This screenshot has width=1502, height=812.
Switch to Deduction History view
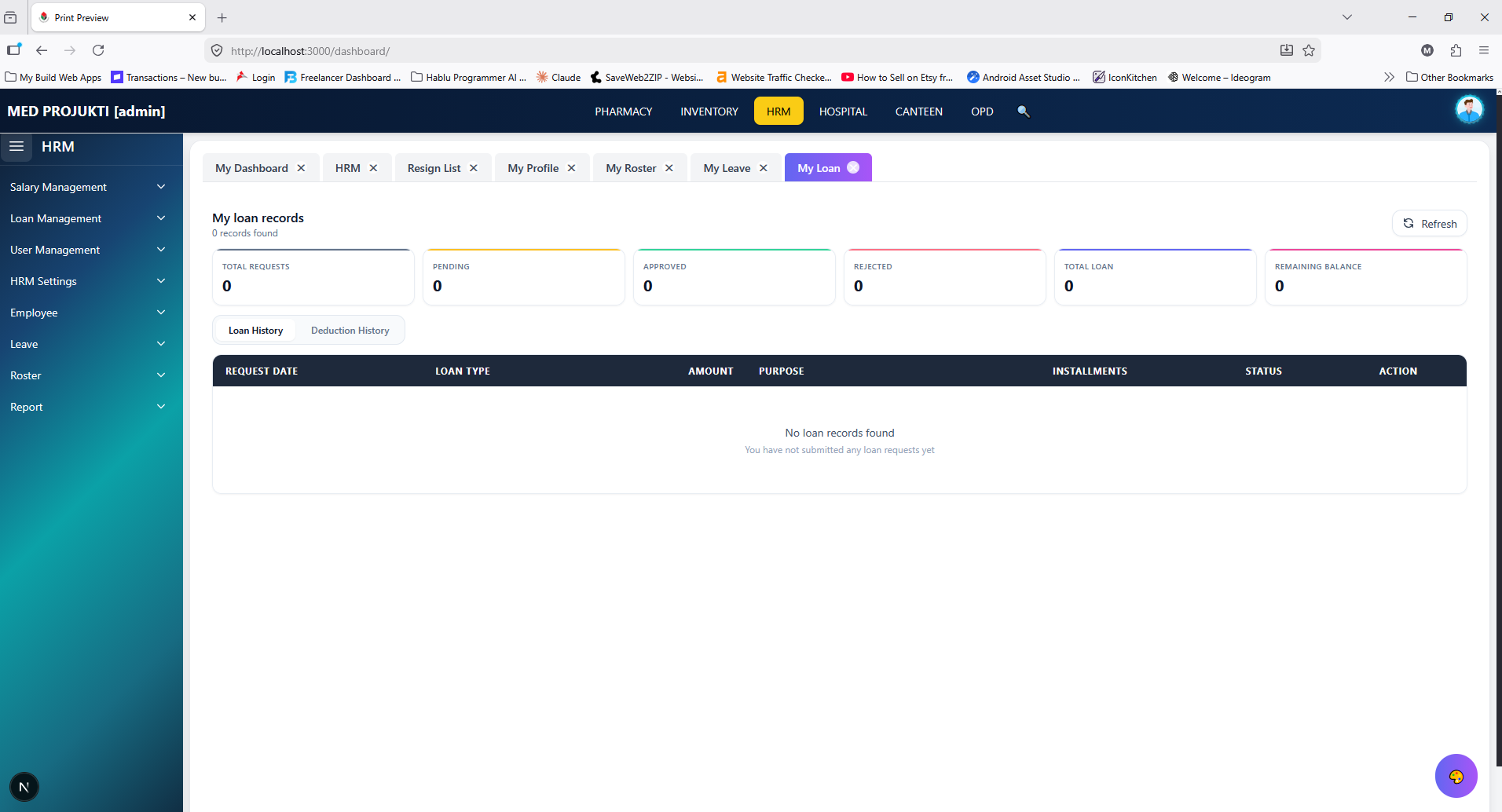pos(350,331)
